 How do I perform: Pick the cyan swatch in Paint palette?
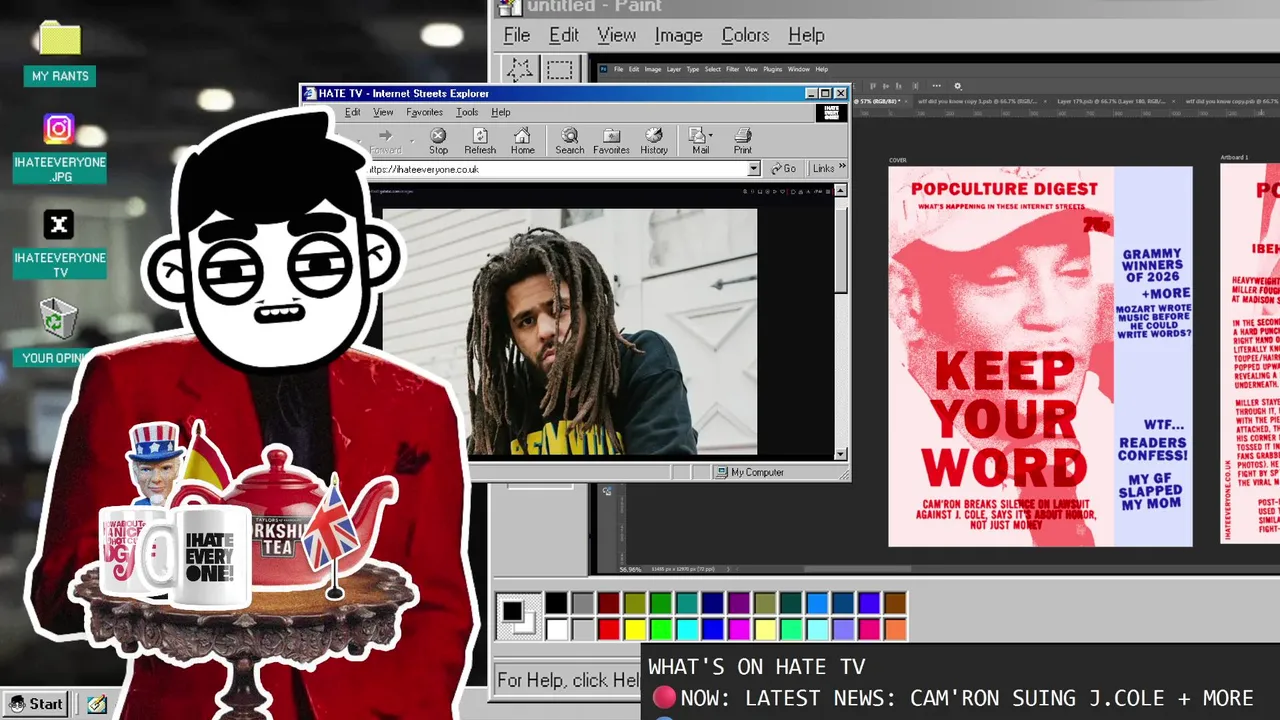687,629
